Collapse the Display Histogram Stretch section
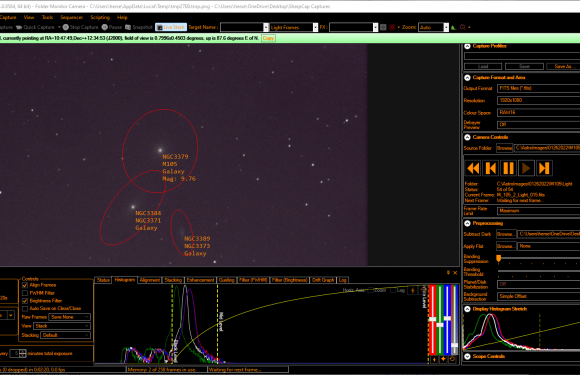This screenshot has height=375, width=580. 468,309
